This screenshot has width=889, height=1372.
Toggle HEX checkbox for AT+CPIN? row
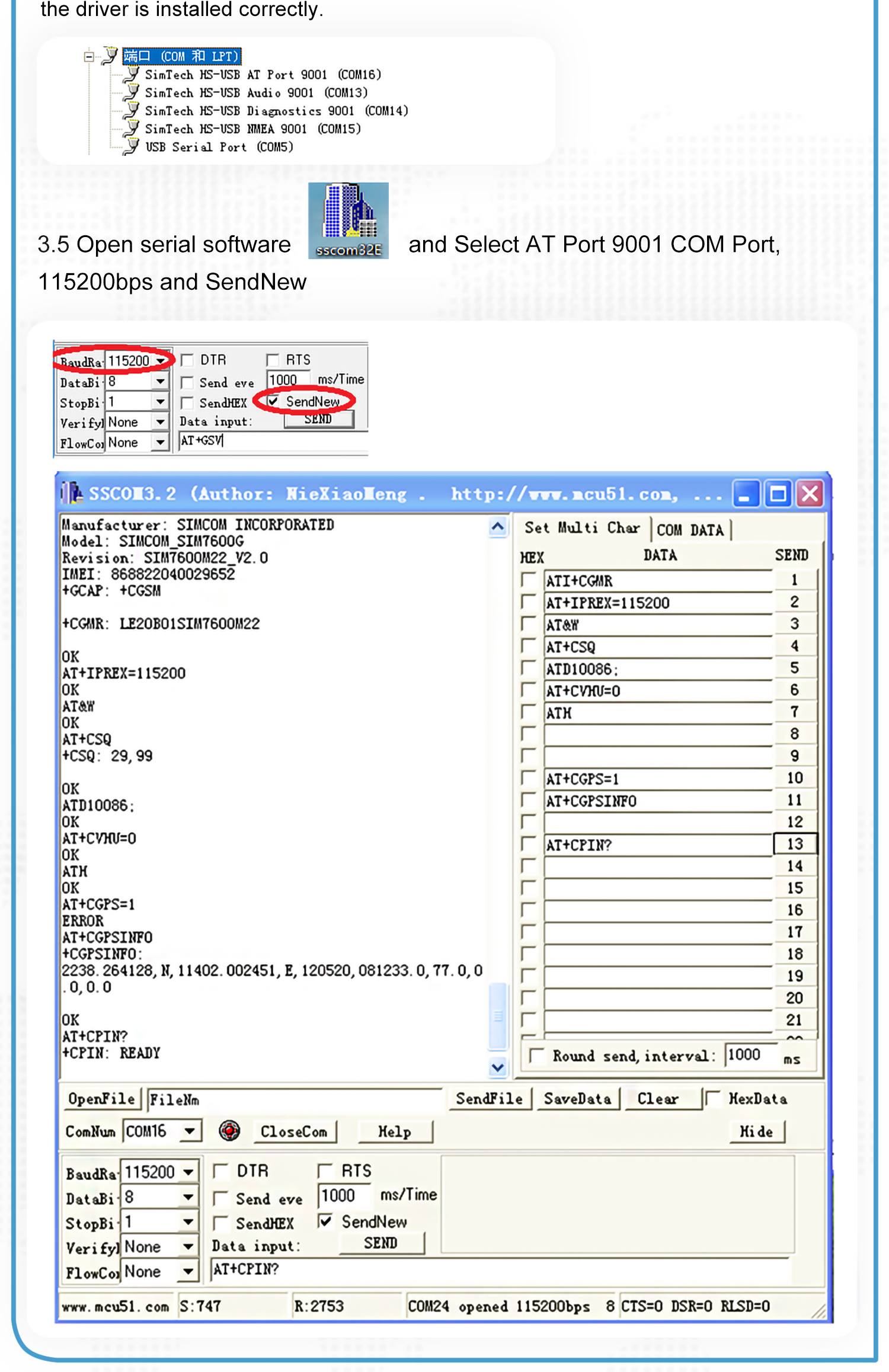(x=528, y=844)
